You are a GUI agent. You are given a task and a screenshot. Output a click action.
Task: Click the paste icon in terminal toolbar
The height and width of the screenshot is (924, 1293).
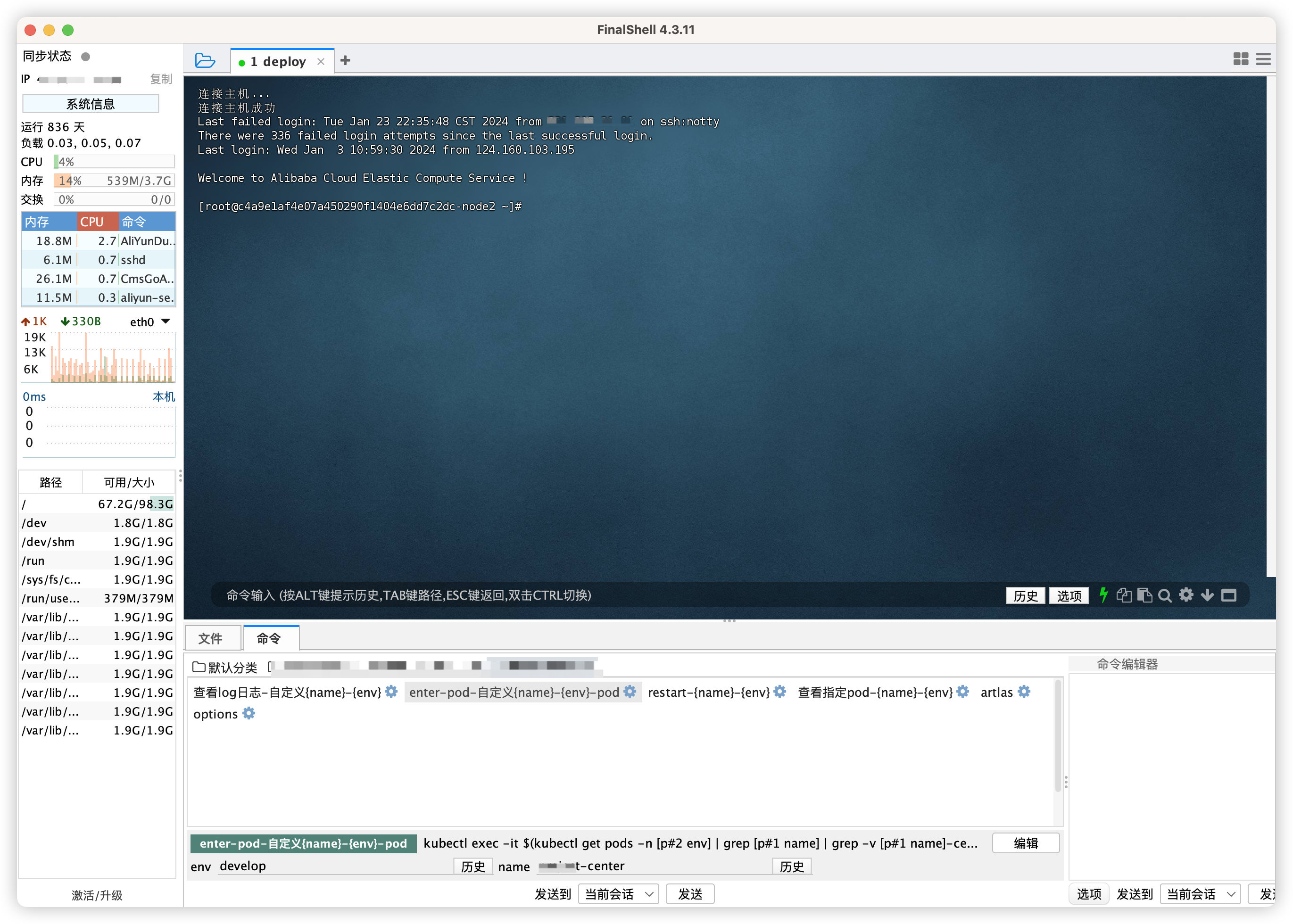click(x=1144, y=595)
